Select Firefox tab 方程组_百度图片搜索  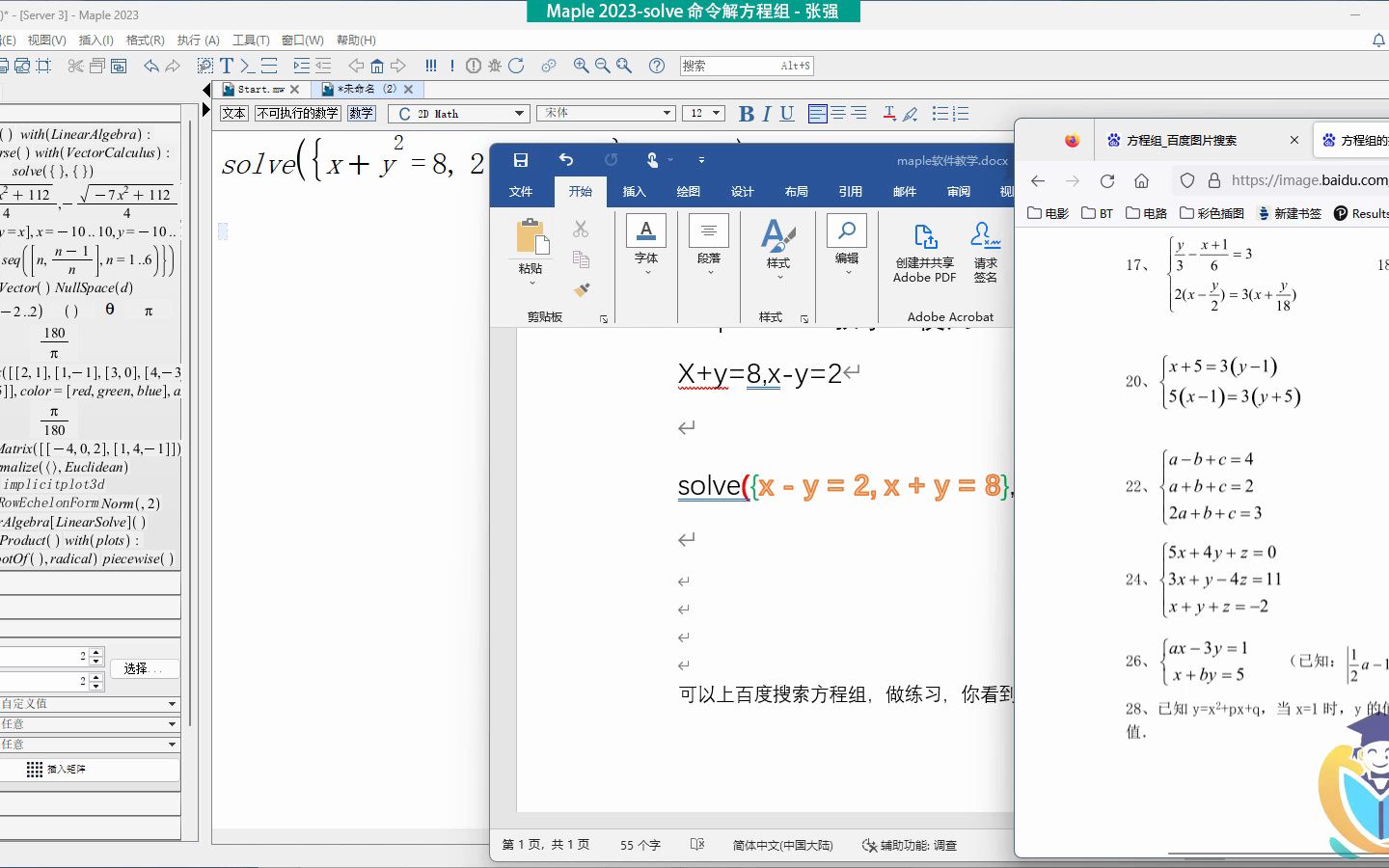tap(1182, 140)
